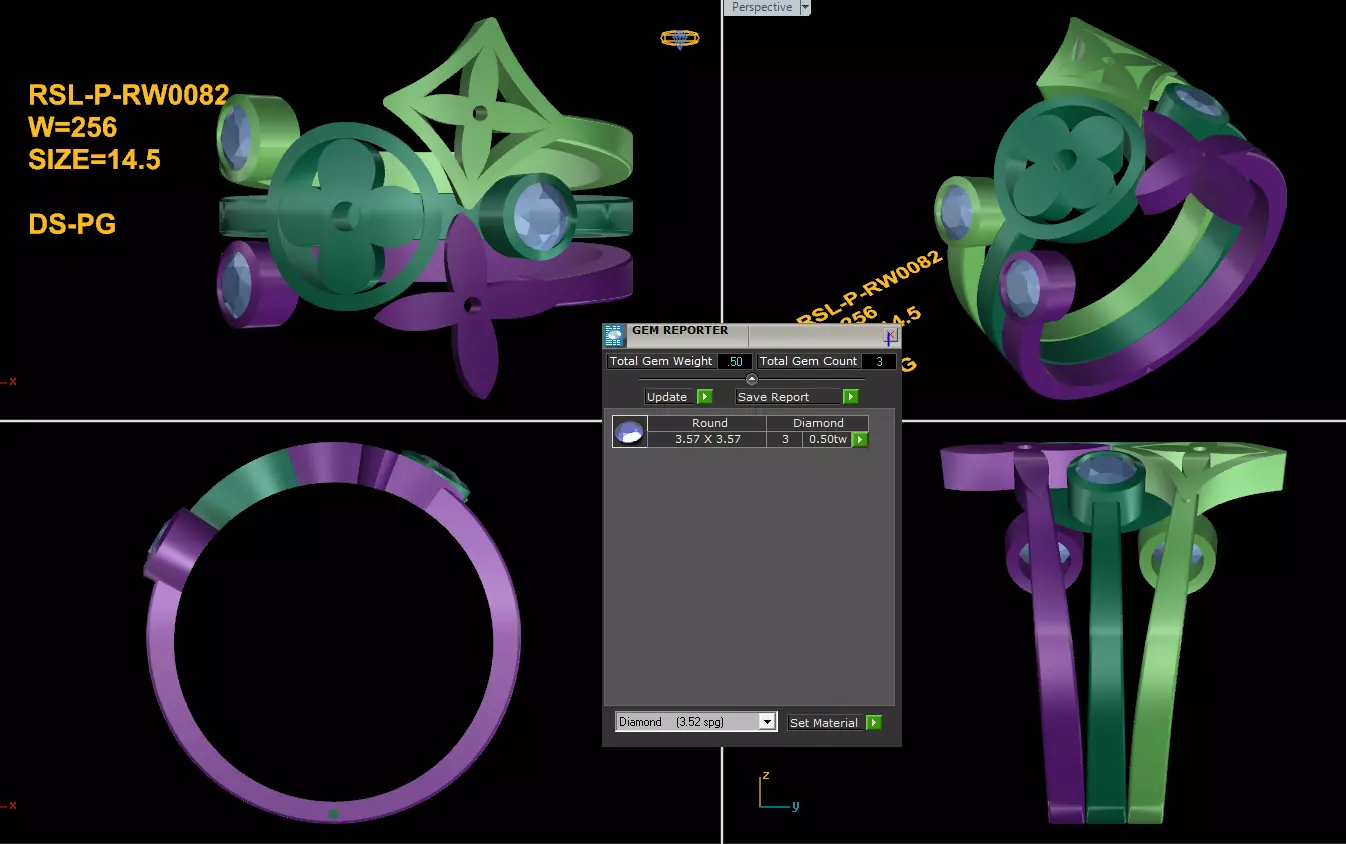Click the Update button label

[667, 397]
